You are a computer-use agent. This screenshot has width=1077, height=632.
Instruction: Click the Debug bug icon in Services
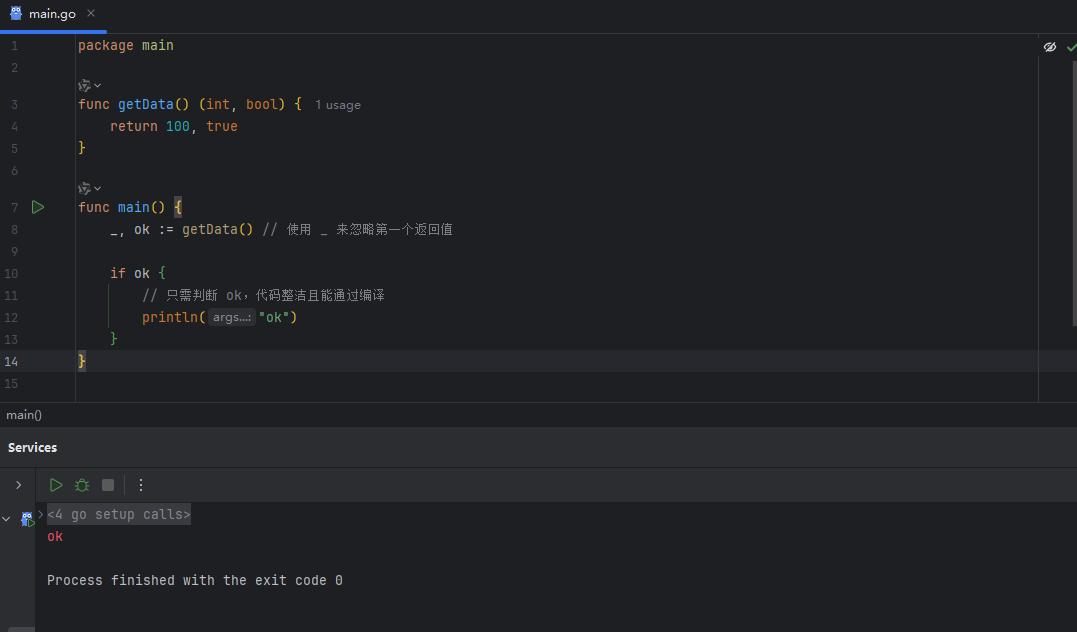point(82,485)
